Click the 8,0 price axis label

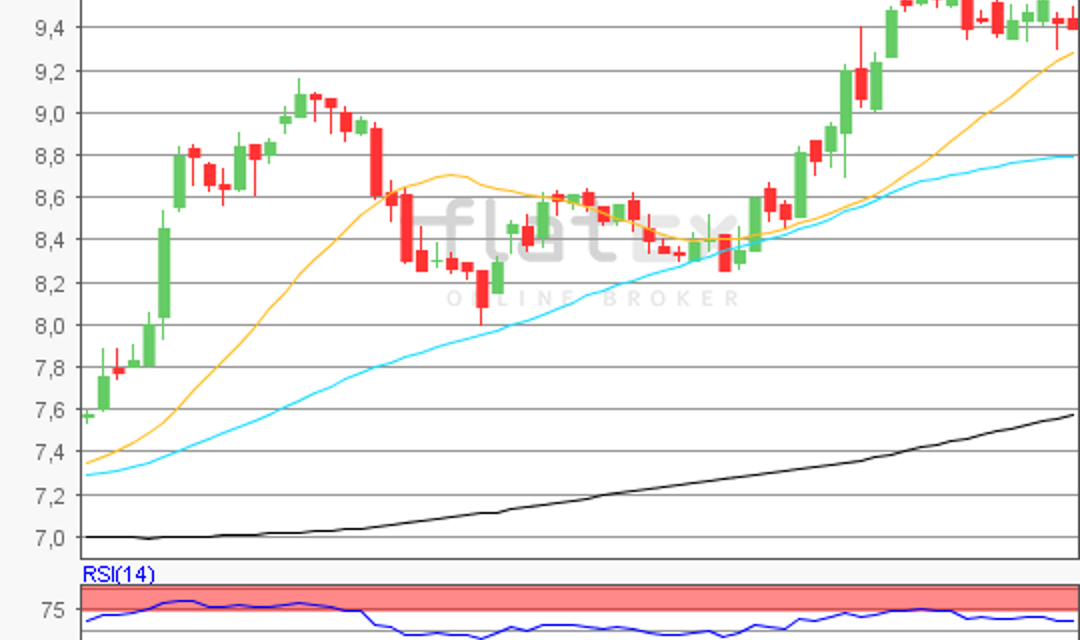click(50, 326)
